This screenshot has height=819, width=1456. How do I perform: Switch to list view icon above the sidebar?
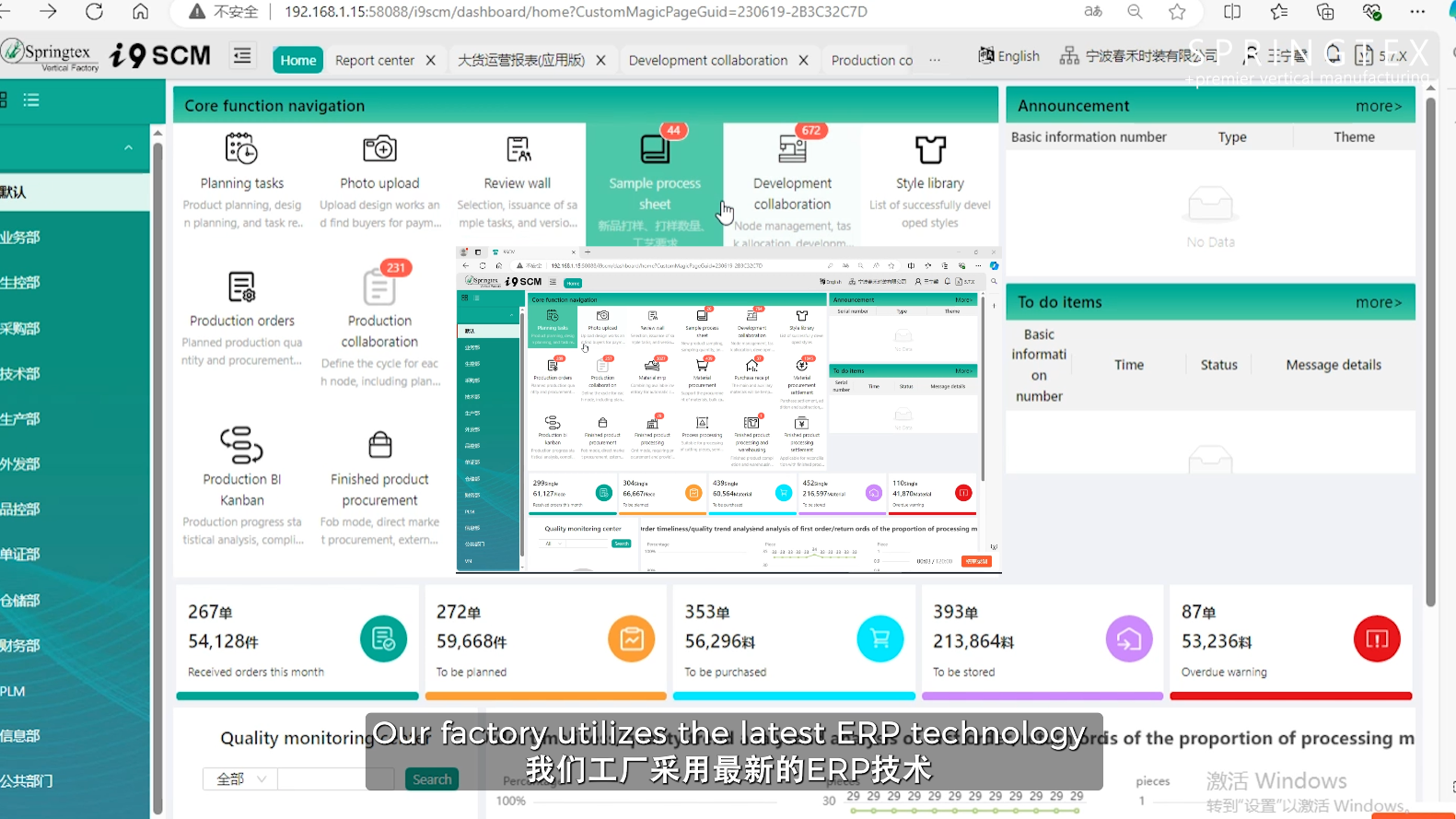(x=31, y=99)
